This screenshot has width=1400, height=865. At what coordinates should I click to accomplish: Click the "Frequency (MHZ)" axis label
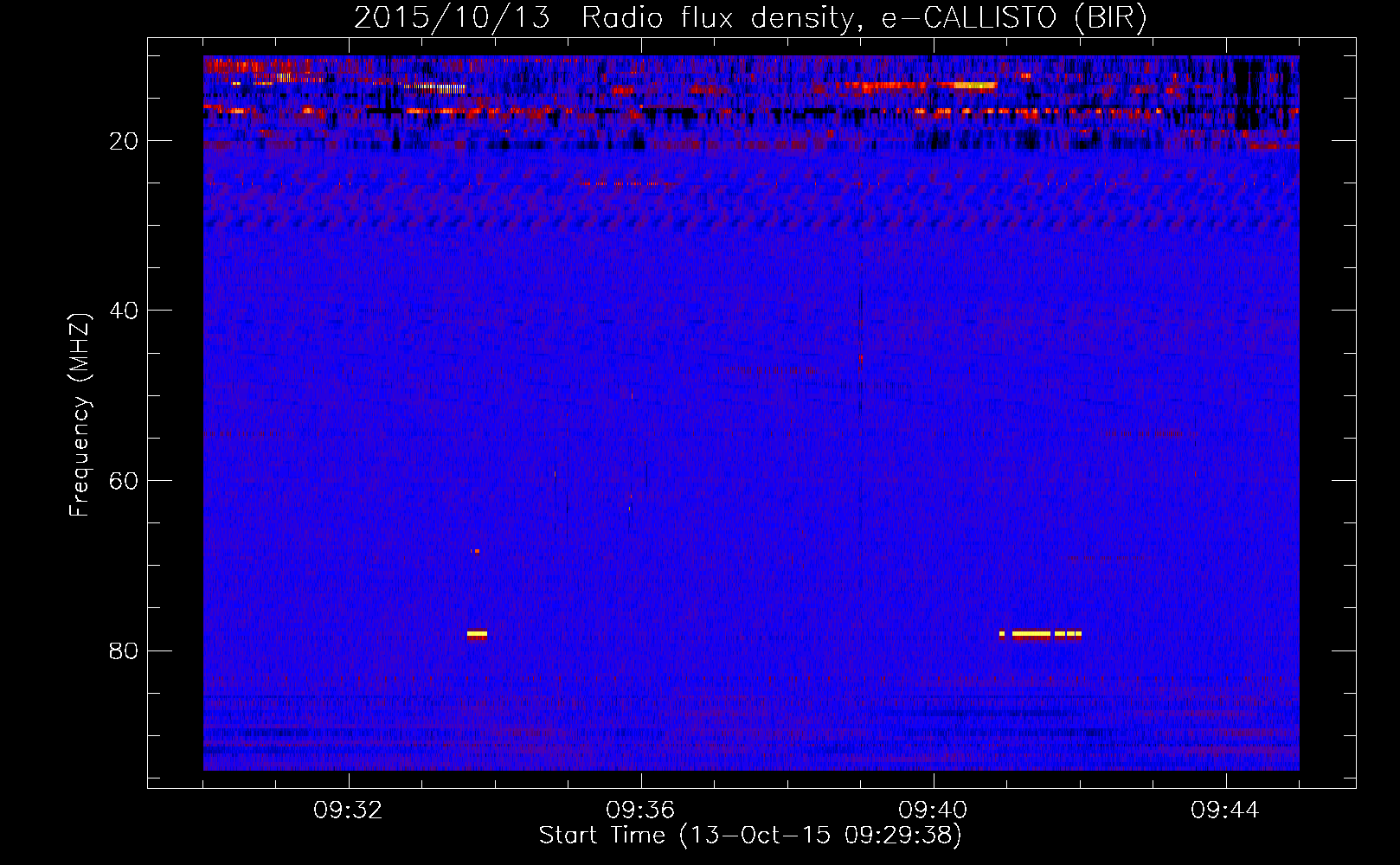[x=79, y=415]
